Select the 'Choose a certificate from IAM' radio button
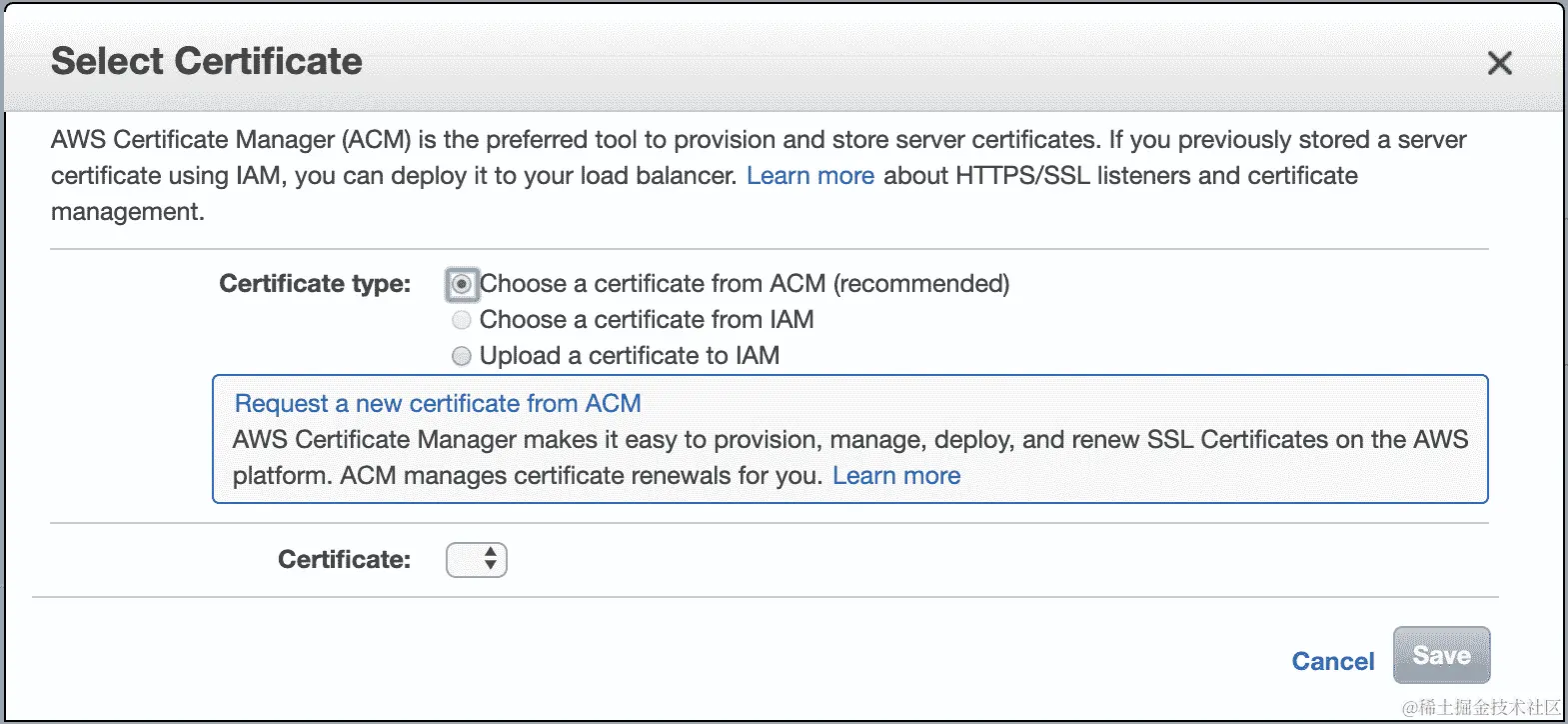The image size is (1568, 724). coord(461,320)
